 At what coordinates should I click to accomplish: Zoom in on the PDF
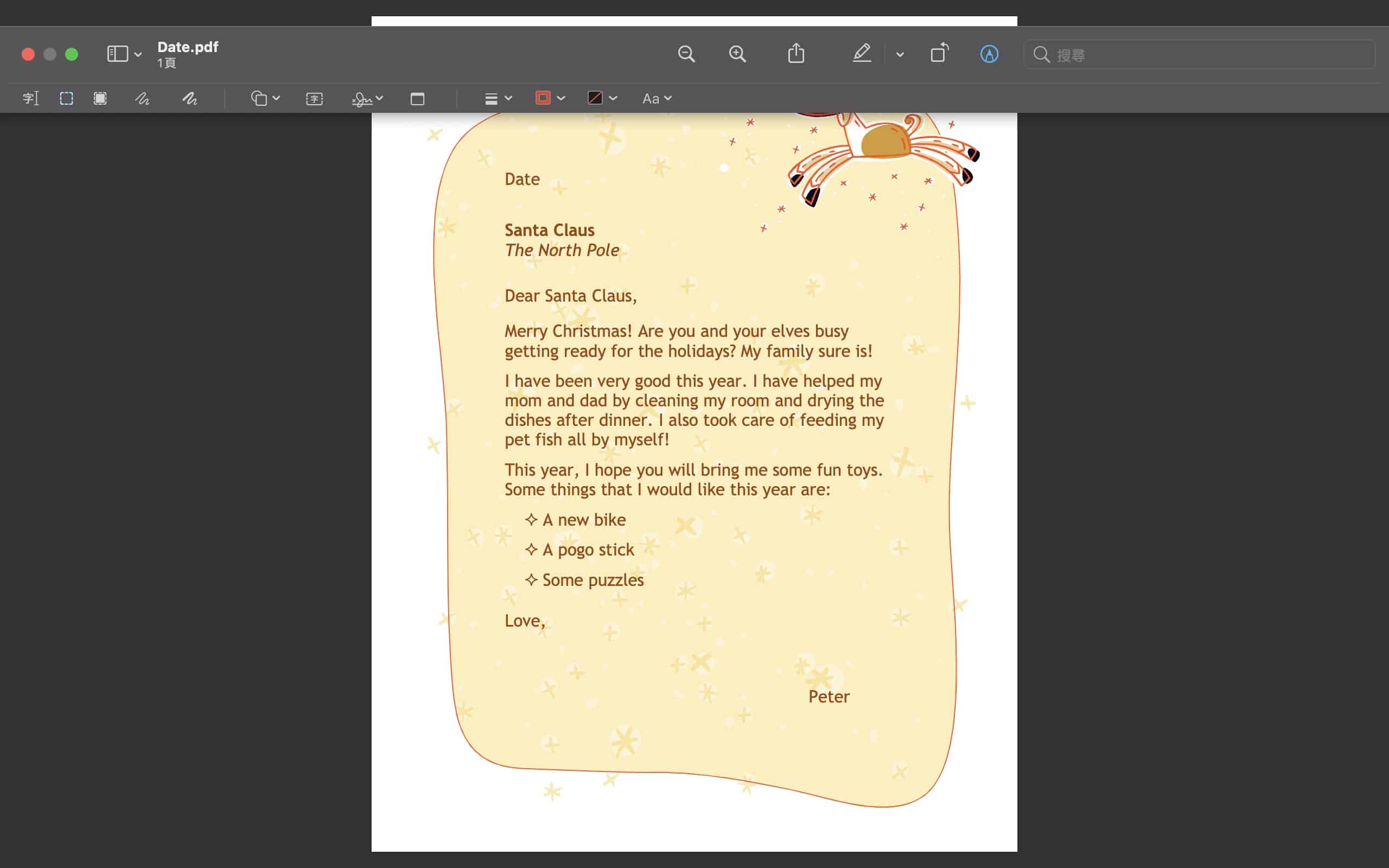(737, 55)
